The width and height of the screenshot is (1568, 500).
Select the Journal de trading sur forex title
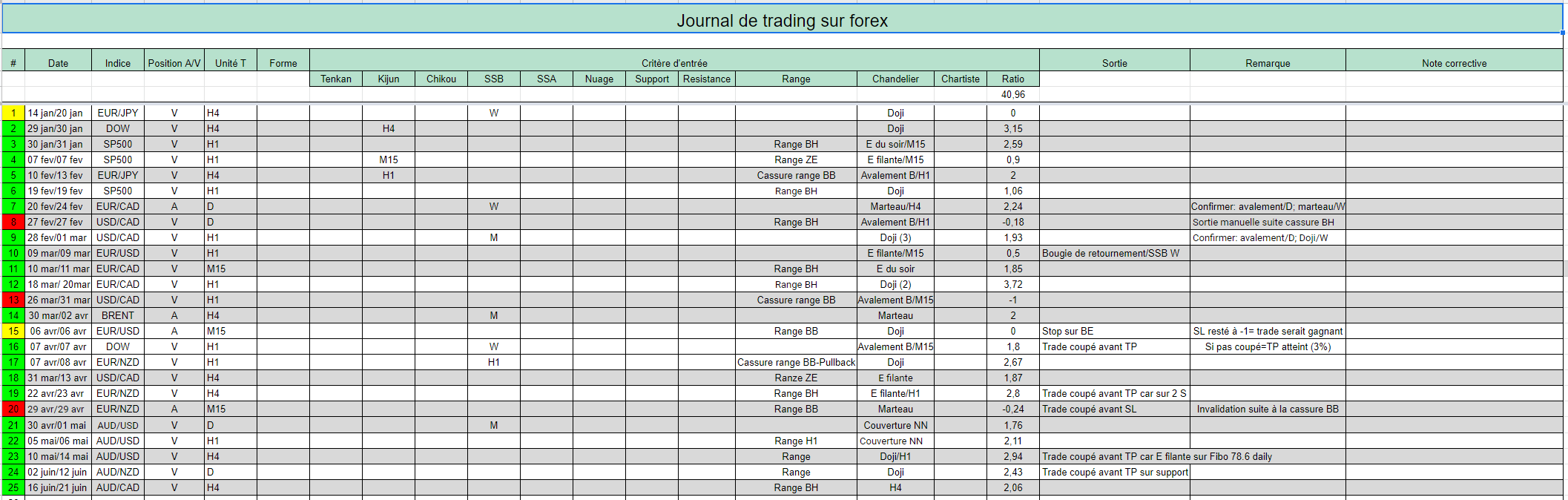782,20
